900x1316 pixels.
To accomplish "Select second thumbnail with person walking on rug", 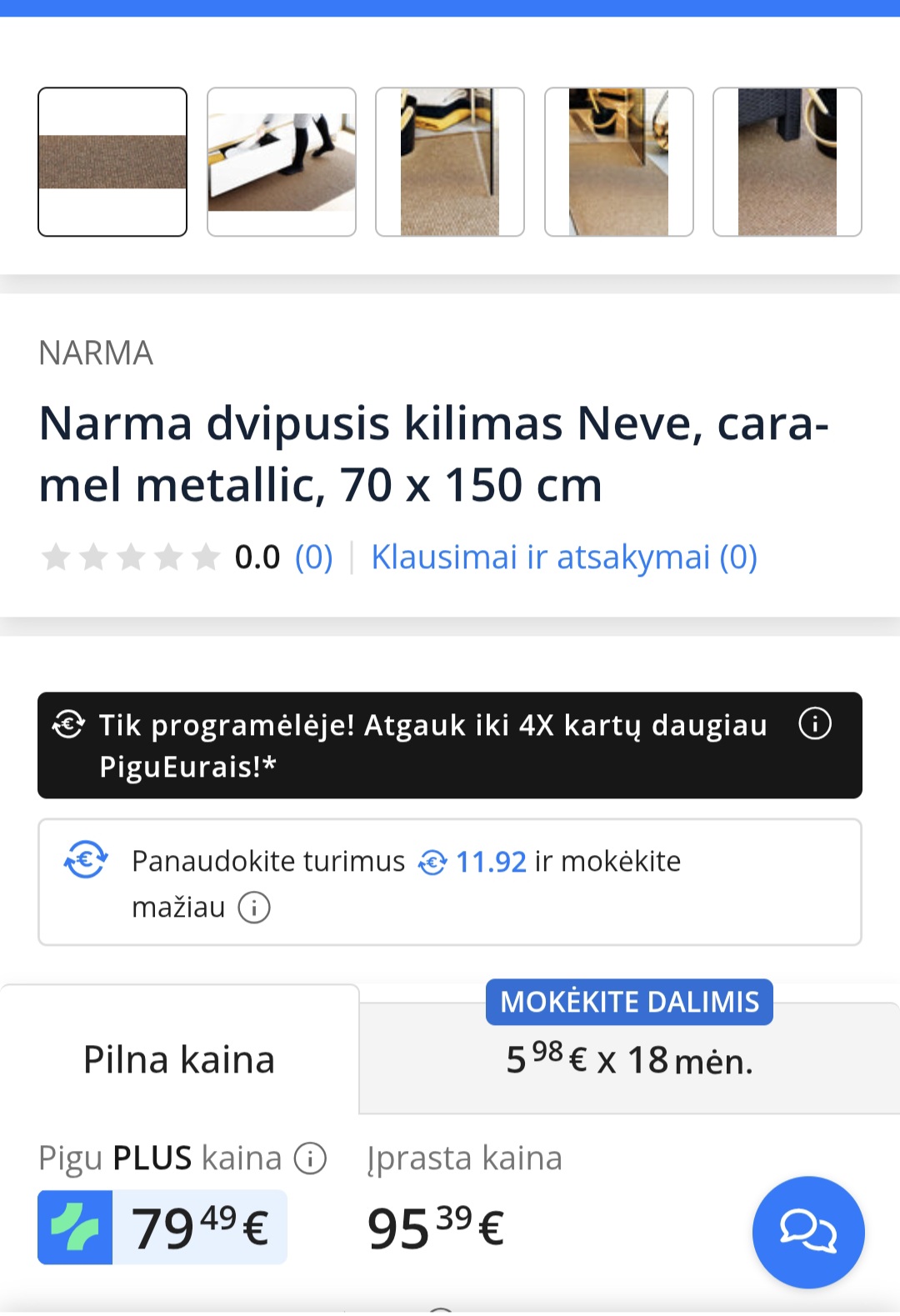I will click(282, 162).
